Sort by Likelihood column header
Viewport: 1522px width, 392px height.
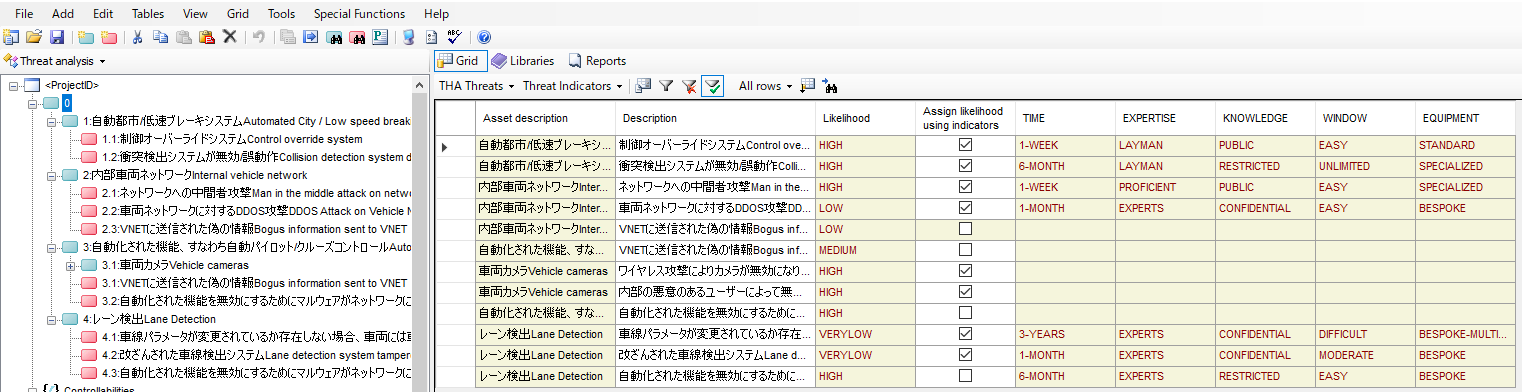pyautogui.click(x=865, y=118)
